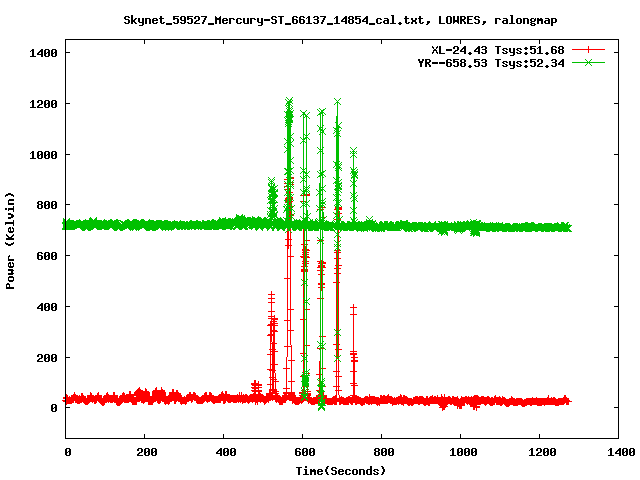Click the y-axis value 1400

pyautogui.click(x=43, y=53)
